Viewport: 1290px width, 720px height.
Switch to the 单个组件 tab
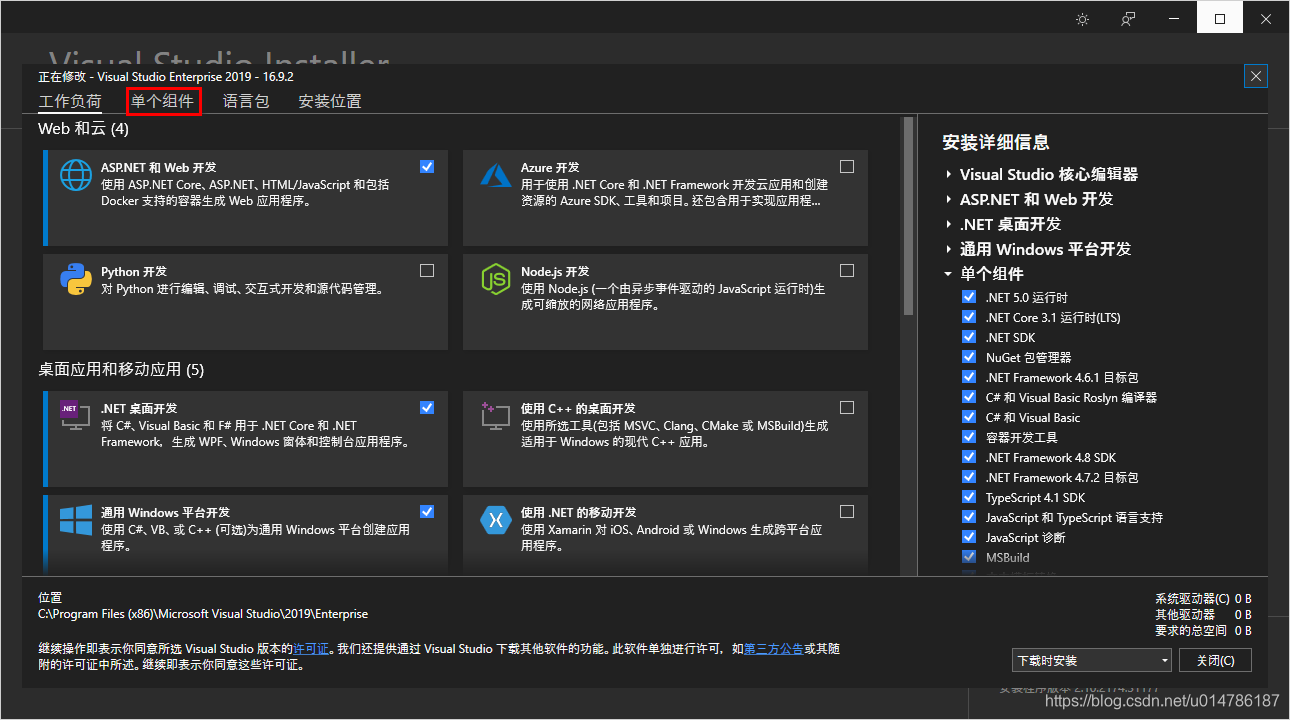pos(162,101)
